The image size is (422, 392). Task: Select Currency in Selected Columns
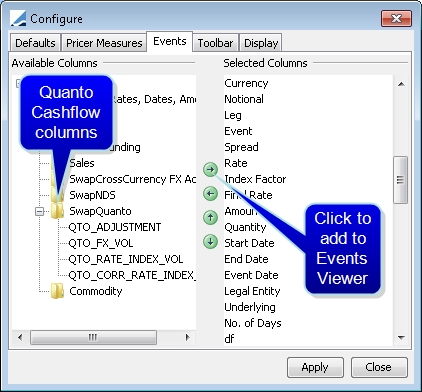[x=246, y=83]
